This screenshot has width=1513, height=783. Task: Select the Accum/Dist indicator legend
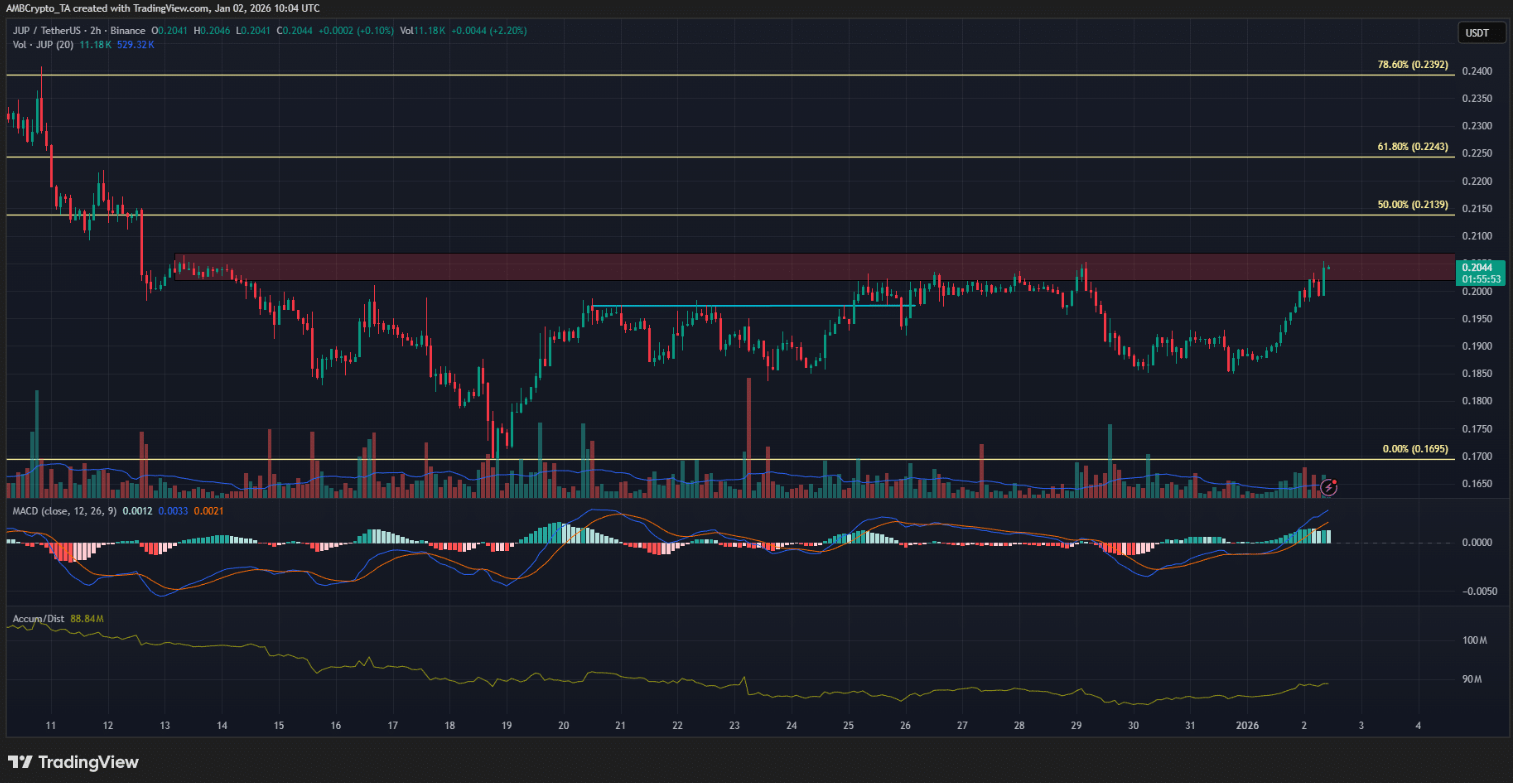point(37,619)
